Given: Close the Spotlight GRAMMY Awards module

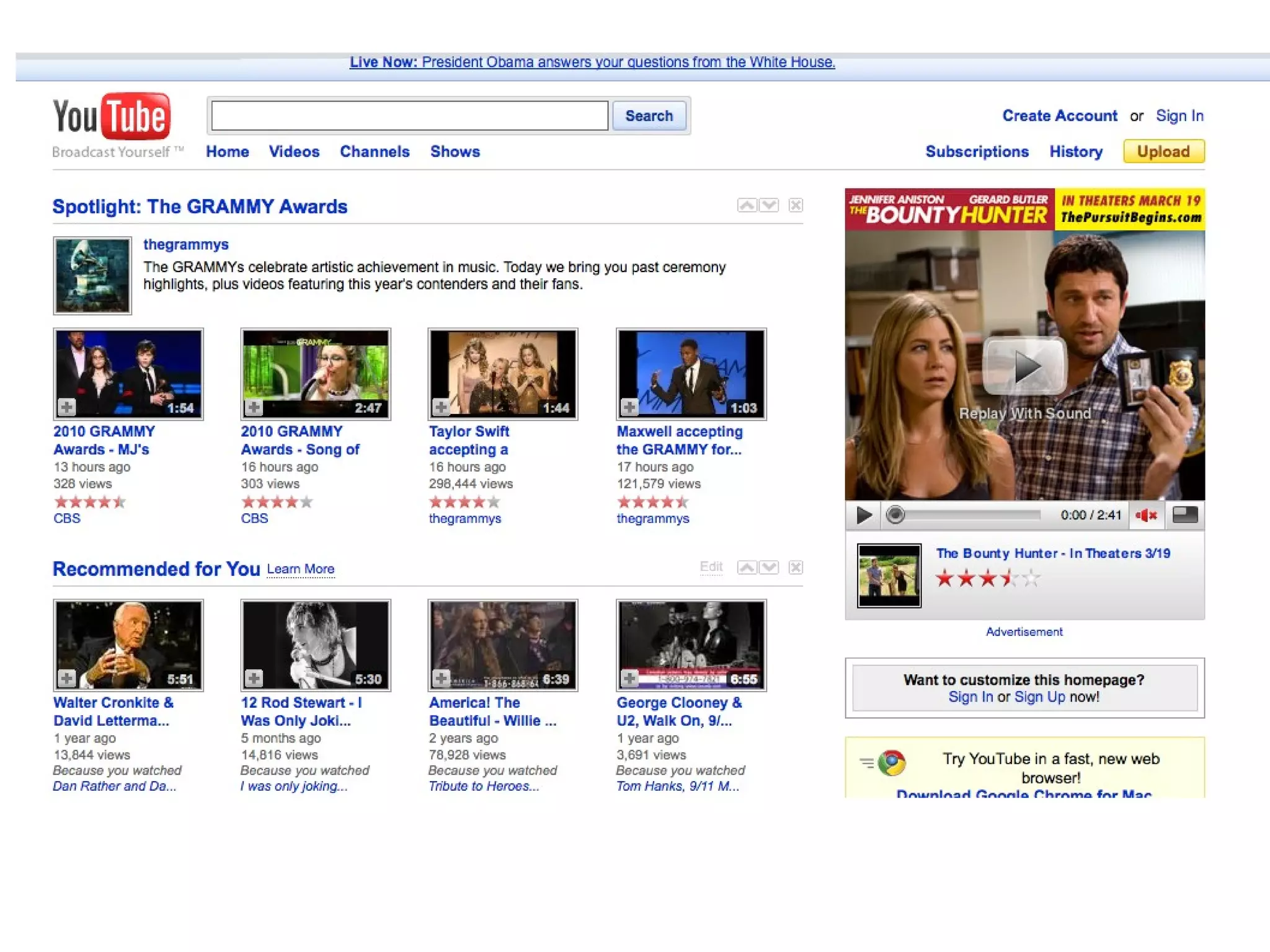Looking at the screenshot, I should coord(796,205).
